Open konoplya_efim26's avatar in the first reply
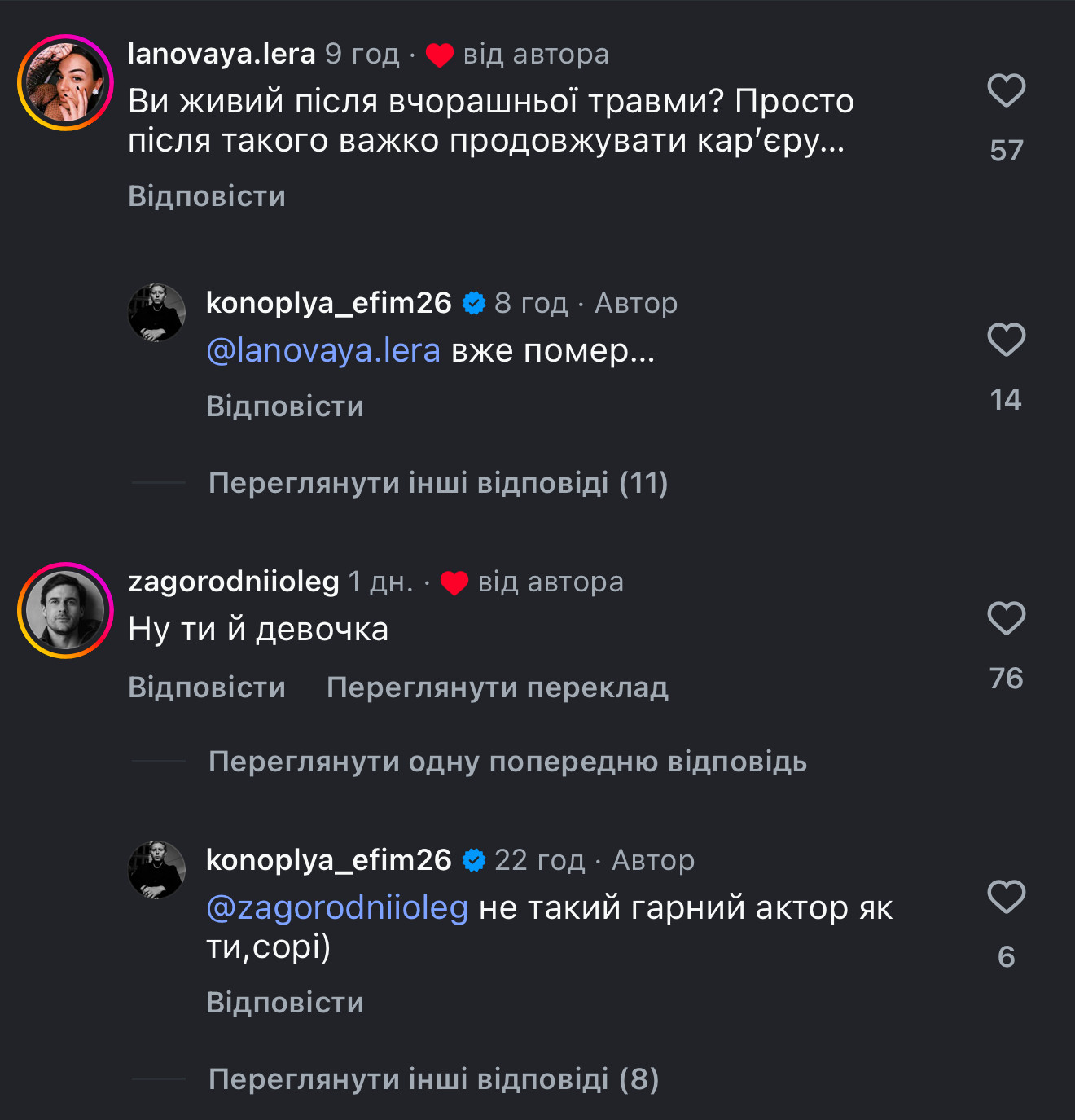The width and height of the screenshot is (1075, 1120). (157, 313)
